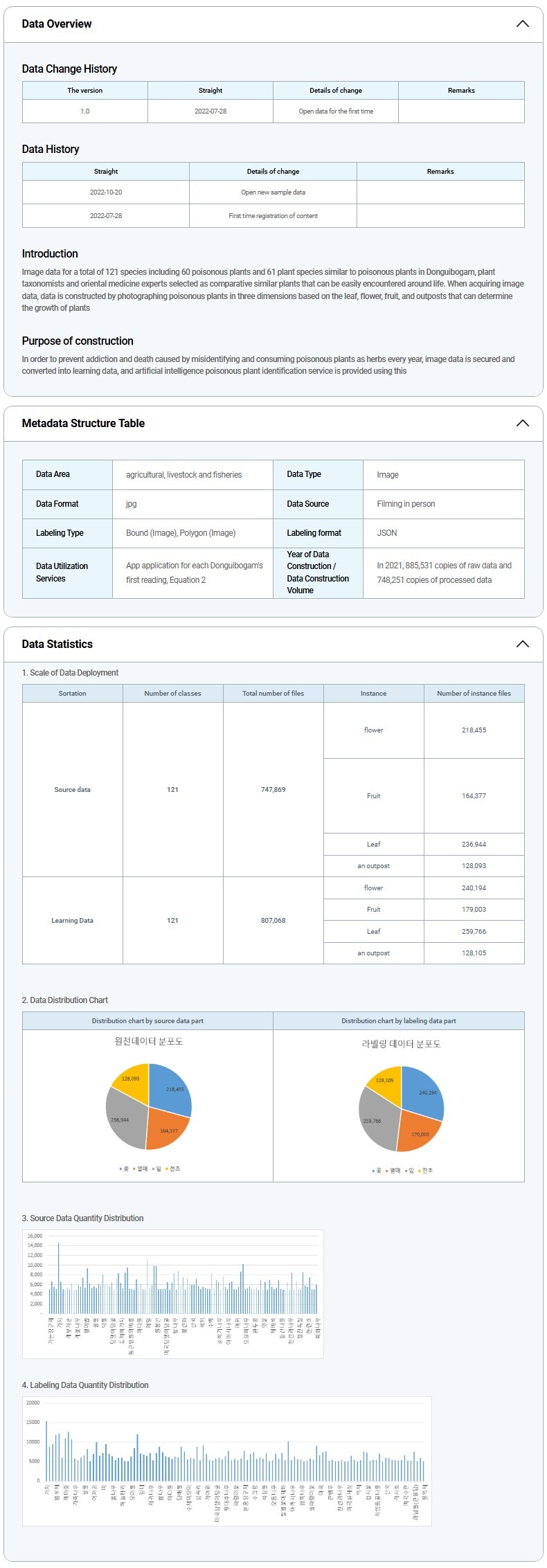The height and width of the screenshot is (1568, 547).
Task: Collapse the Data Overview section chevron
Action: tap(522, 24)
